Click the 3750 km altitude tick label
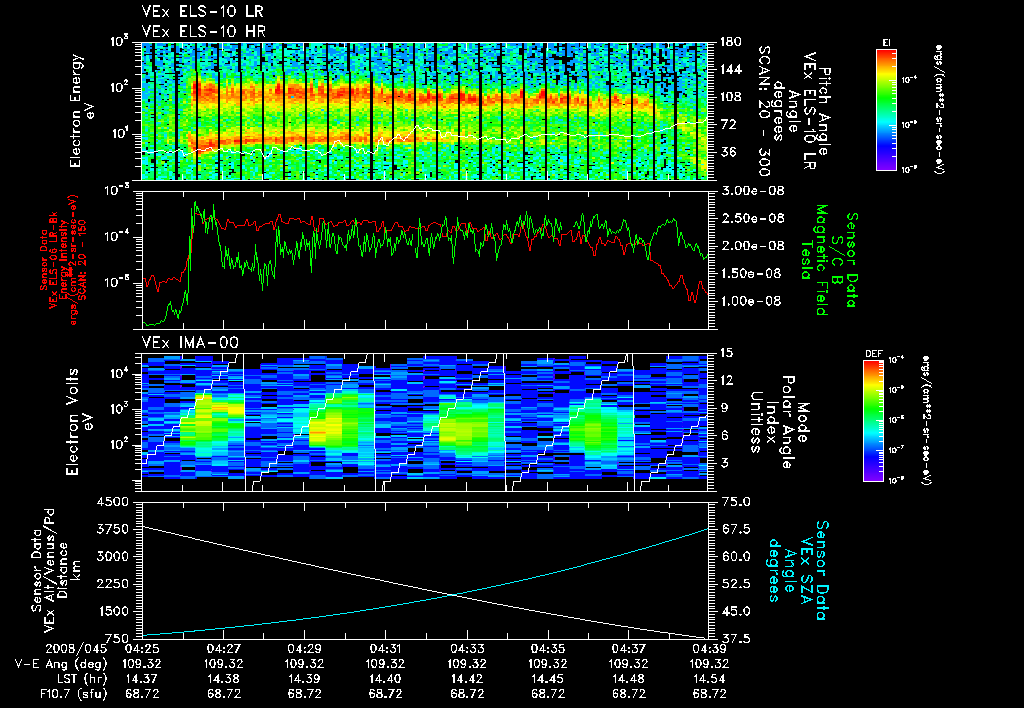The height and width of the screenshot is (708, 1024). (112, 529)
